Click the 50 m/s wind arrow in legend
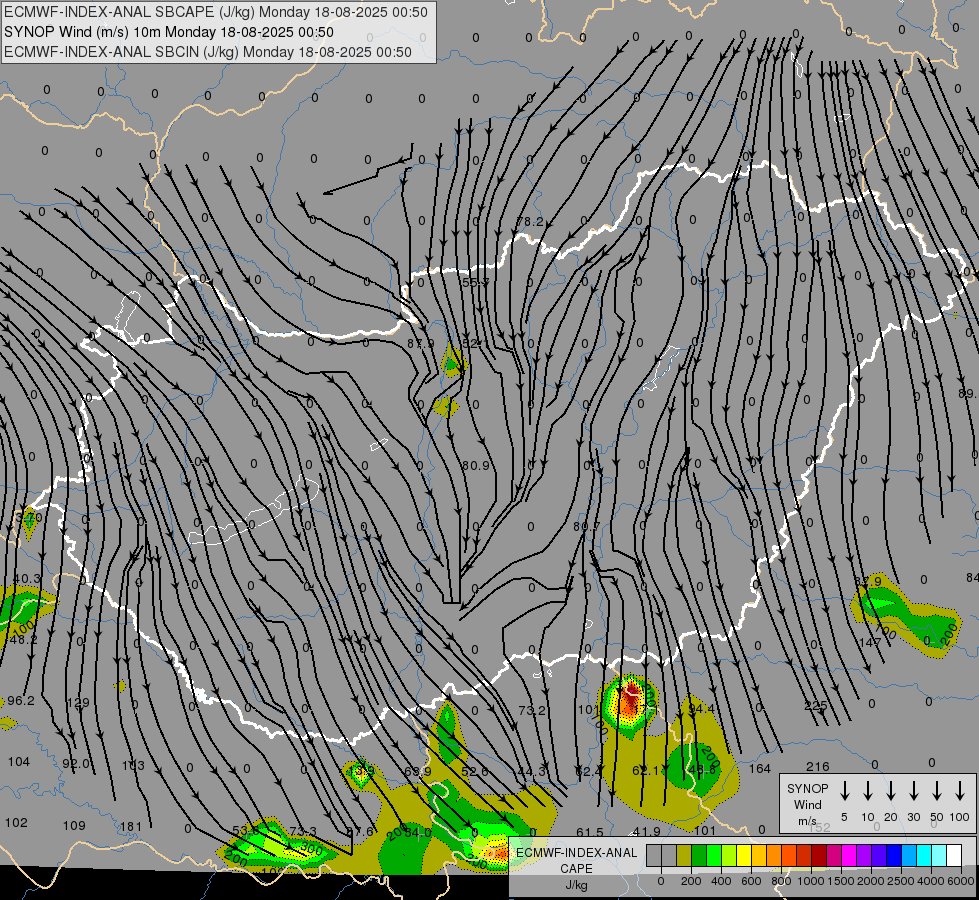Screen dimensions: 979x900 [937, 791]
